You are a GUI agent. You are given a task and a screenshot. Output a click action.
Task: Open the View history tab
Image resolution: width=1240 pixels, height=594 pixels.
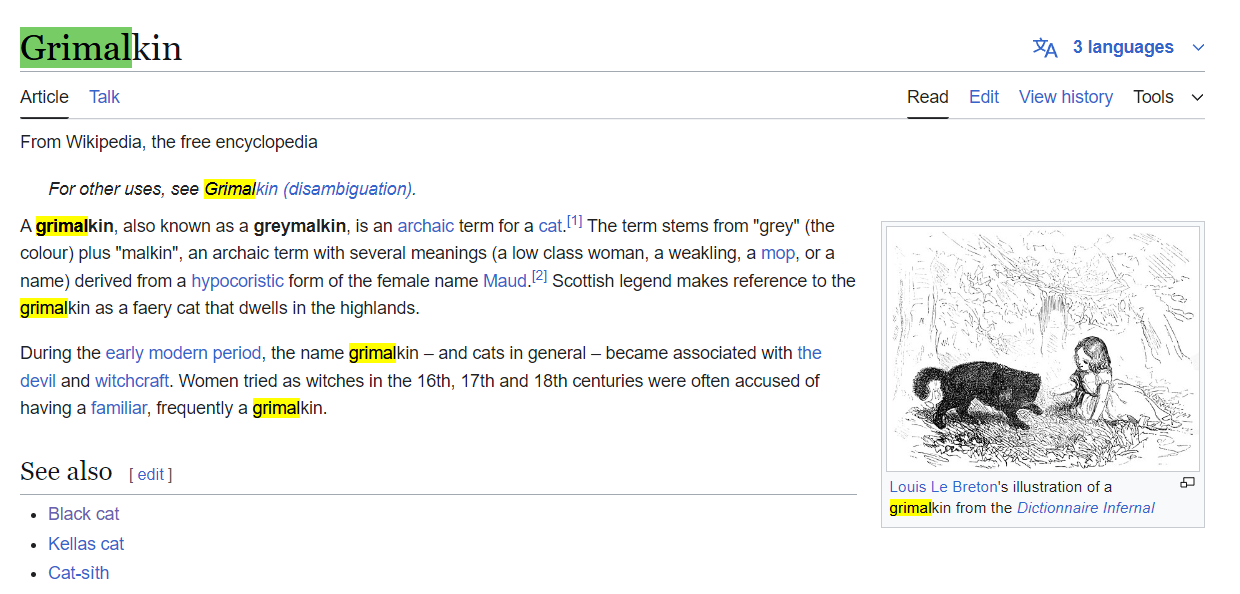tap(1065, 97)
